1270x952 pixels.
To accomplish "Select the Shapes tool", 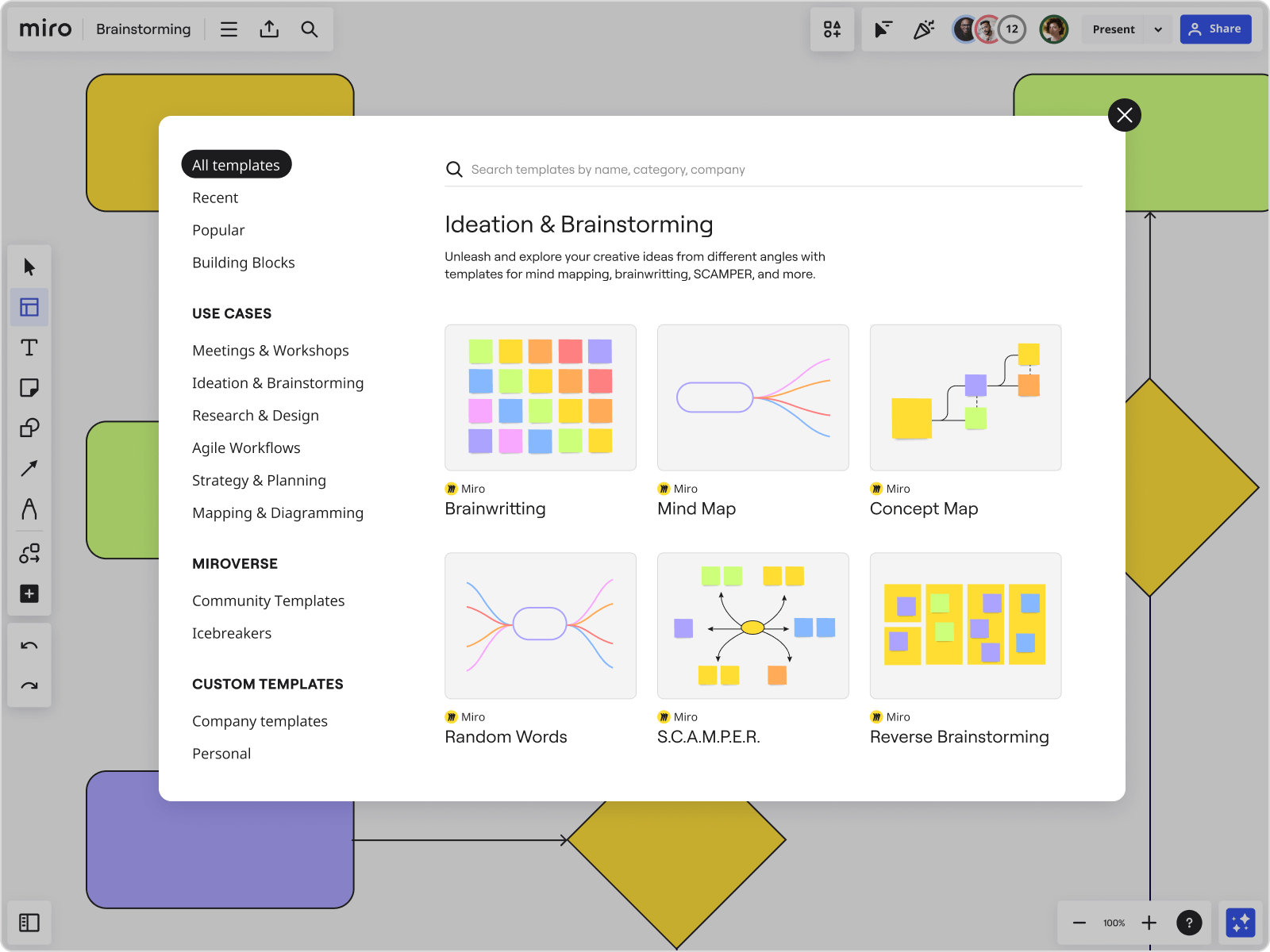I will coord(29,428).
